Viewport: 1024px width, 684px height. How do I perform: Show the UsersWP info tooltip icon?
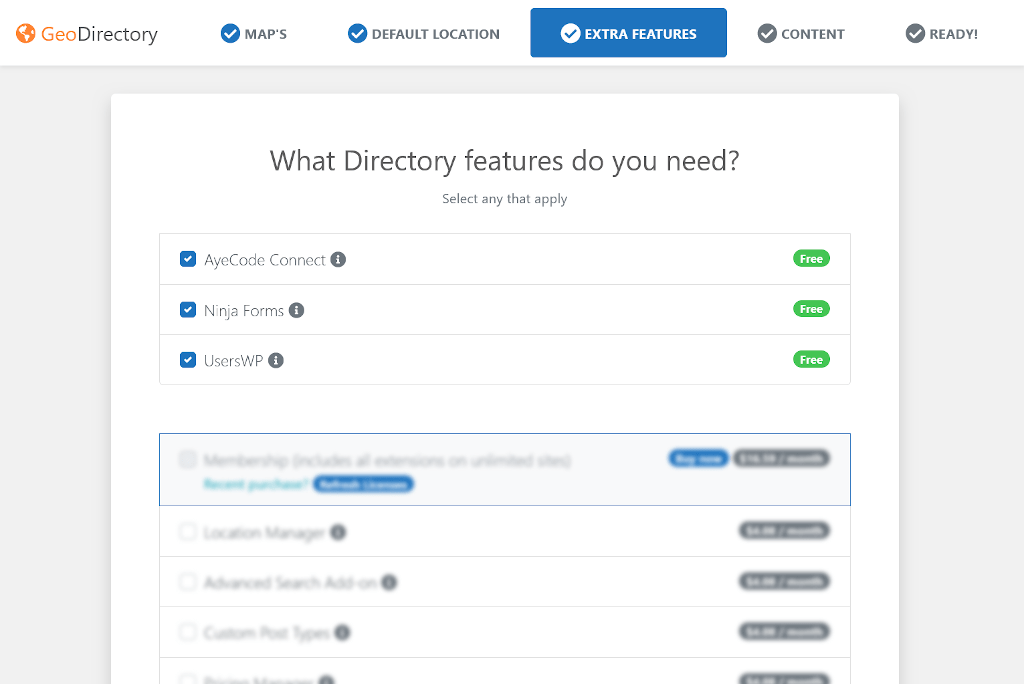point(276,361)
